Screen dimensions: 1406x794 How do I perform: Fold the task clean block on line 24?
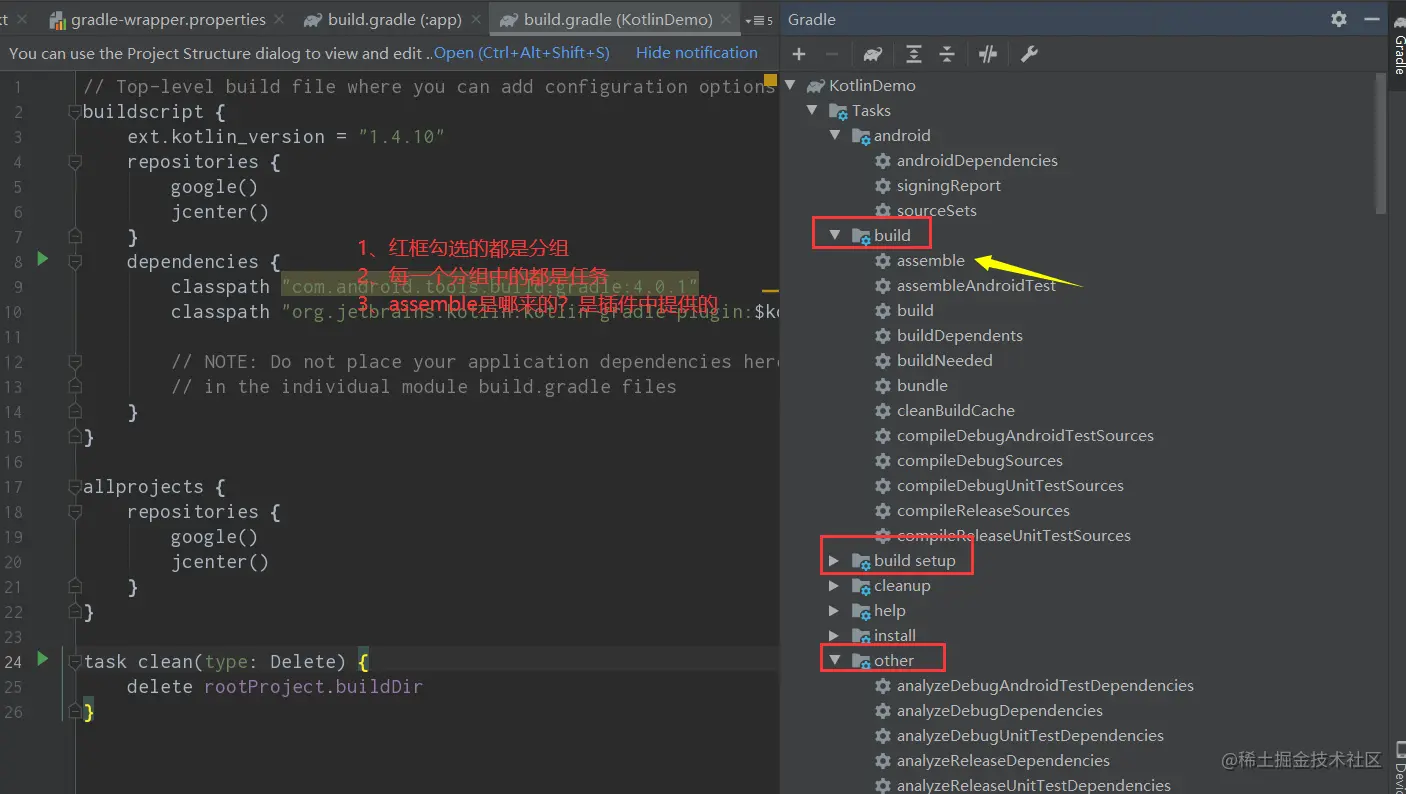point(74,661)
